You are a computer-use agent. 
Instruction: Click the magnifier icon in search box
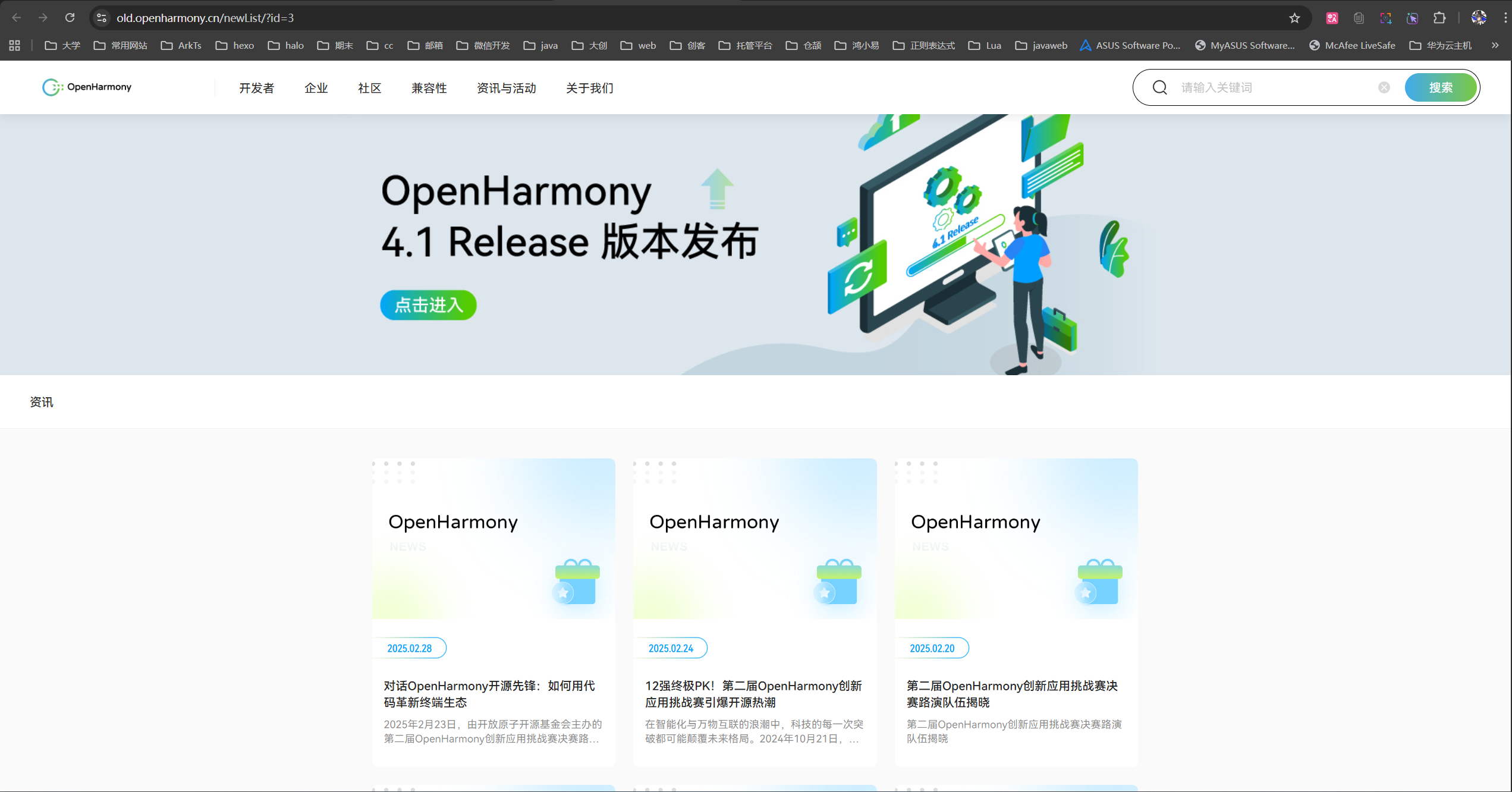tap(1159, 87)
